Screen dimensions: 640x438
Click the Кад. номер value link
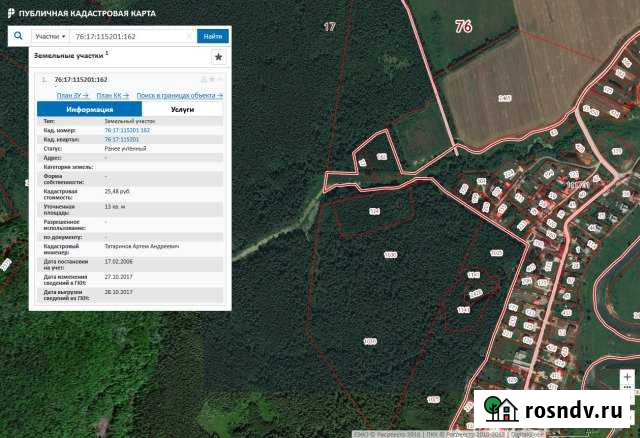127,130
